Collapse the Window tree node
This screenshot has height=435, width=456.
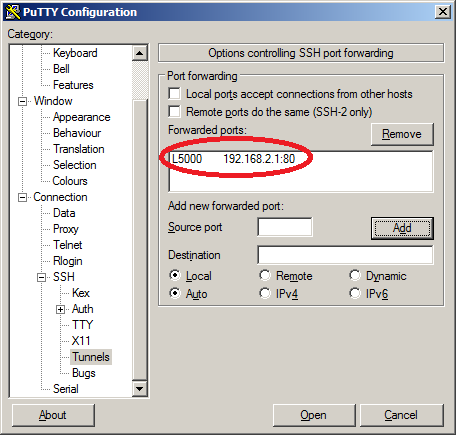point(22,101)
